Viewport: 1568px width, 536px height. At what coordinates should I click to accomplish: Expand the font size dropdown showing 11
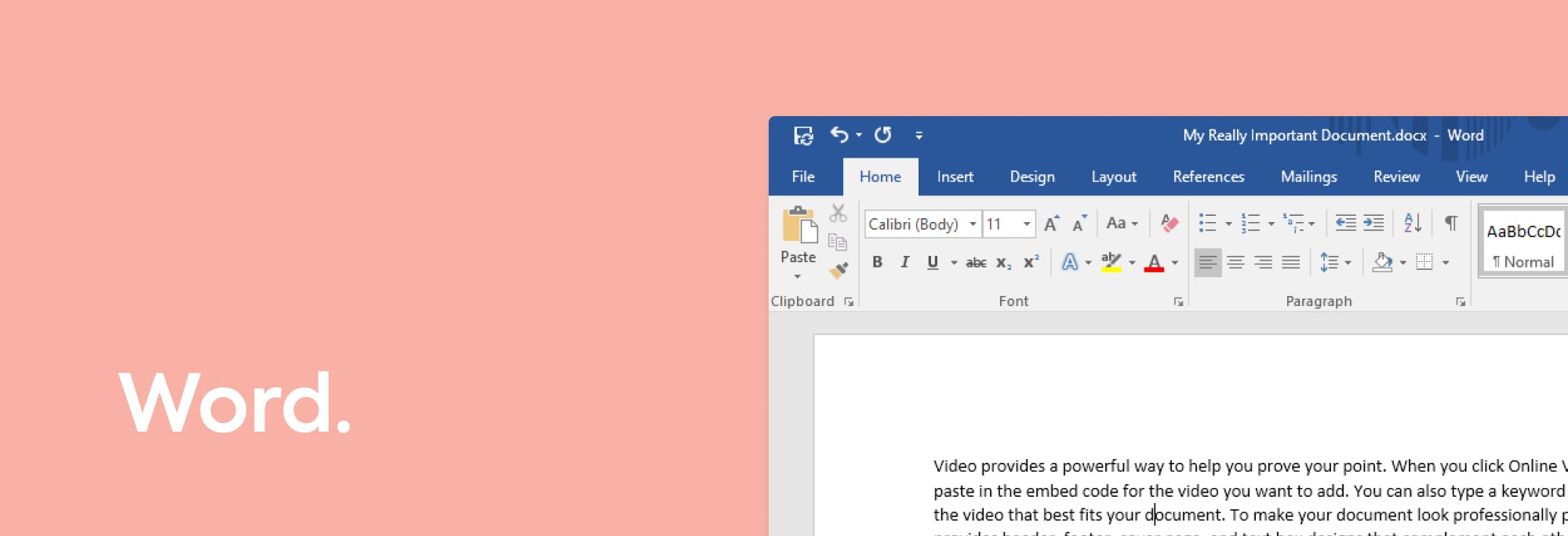1026,224
